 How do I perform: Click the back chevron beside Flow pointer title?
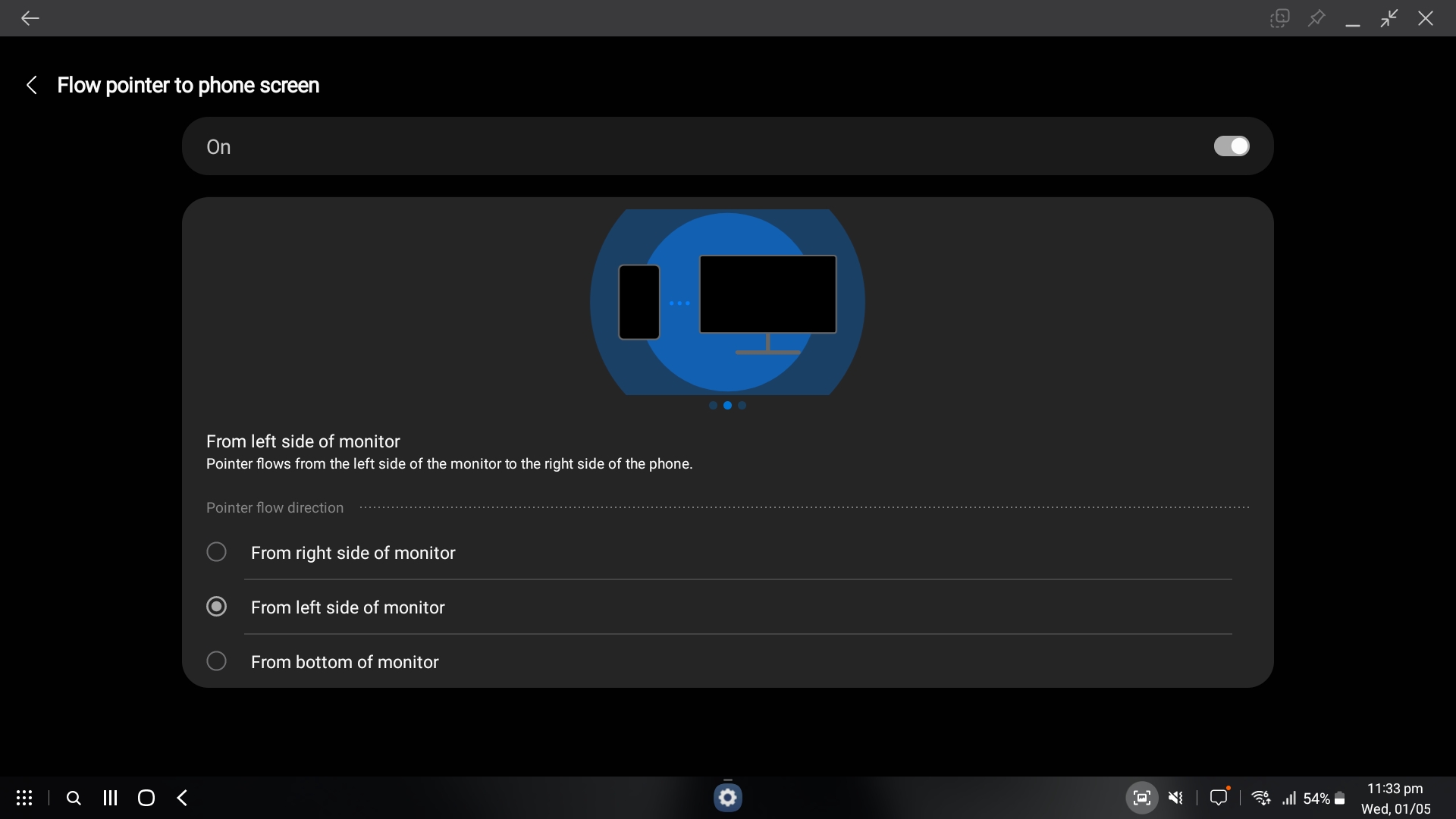[32, 85]
